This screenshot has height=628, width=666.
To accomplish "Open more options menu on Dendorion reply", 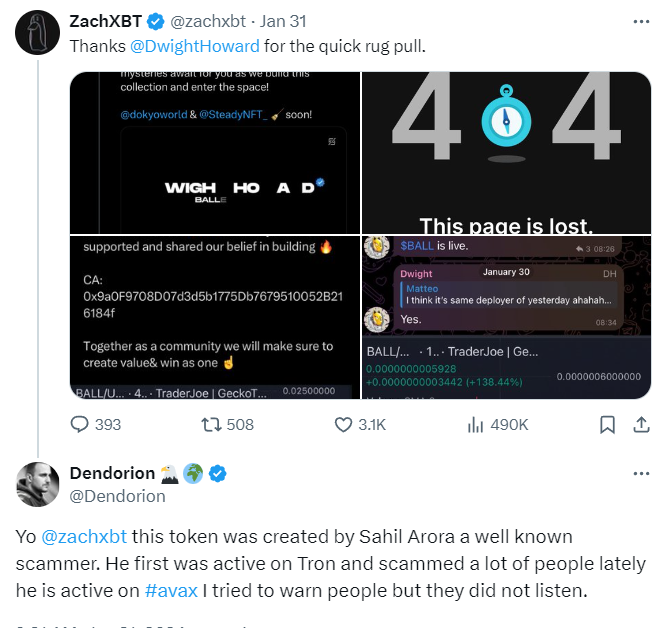I will click(x=641, y=473).
